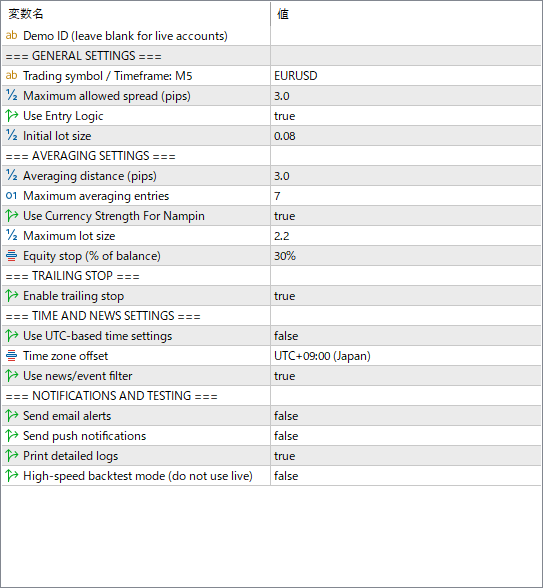Toggle the Enable trailing stop true value
The image size is (543, 588).
tap(405, 296)
